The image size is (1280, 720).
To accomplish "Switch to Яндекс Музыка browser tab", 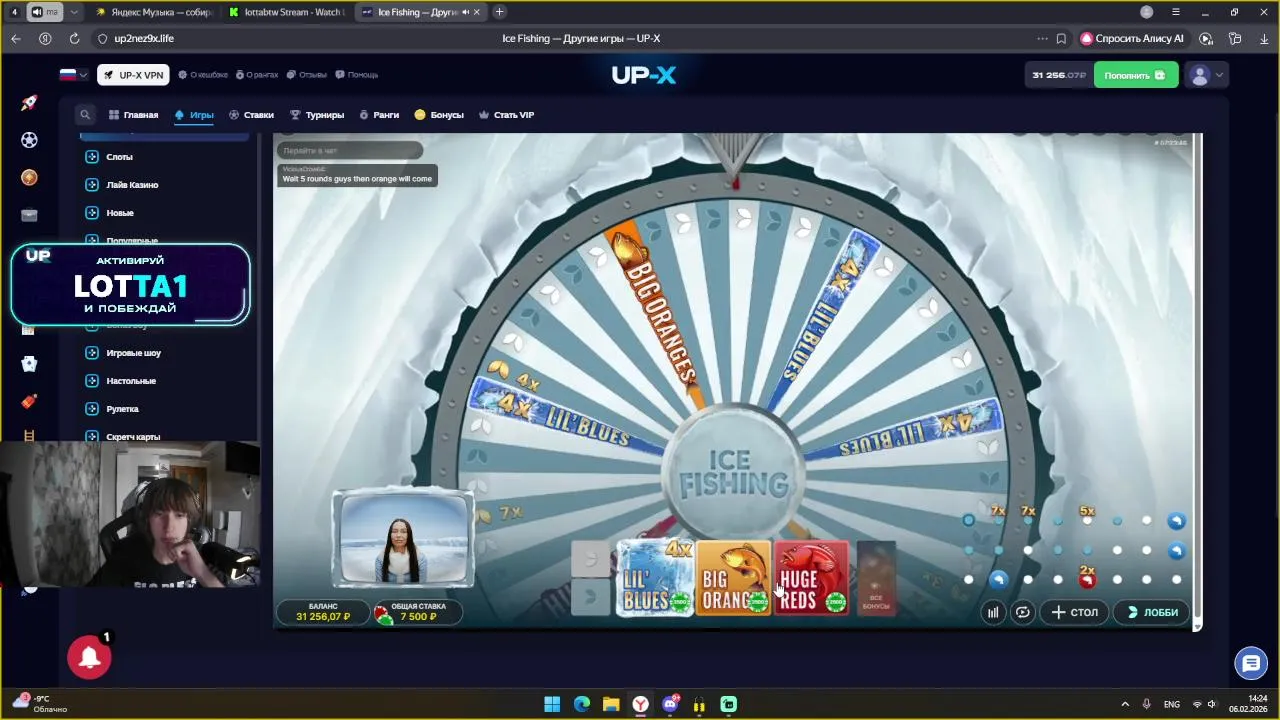I will pyautogui.click(x=155, y=12).
